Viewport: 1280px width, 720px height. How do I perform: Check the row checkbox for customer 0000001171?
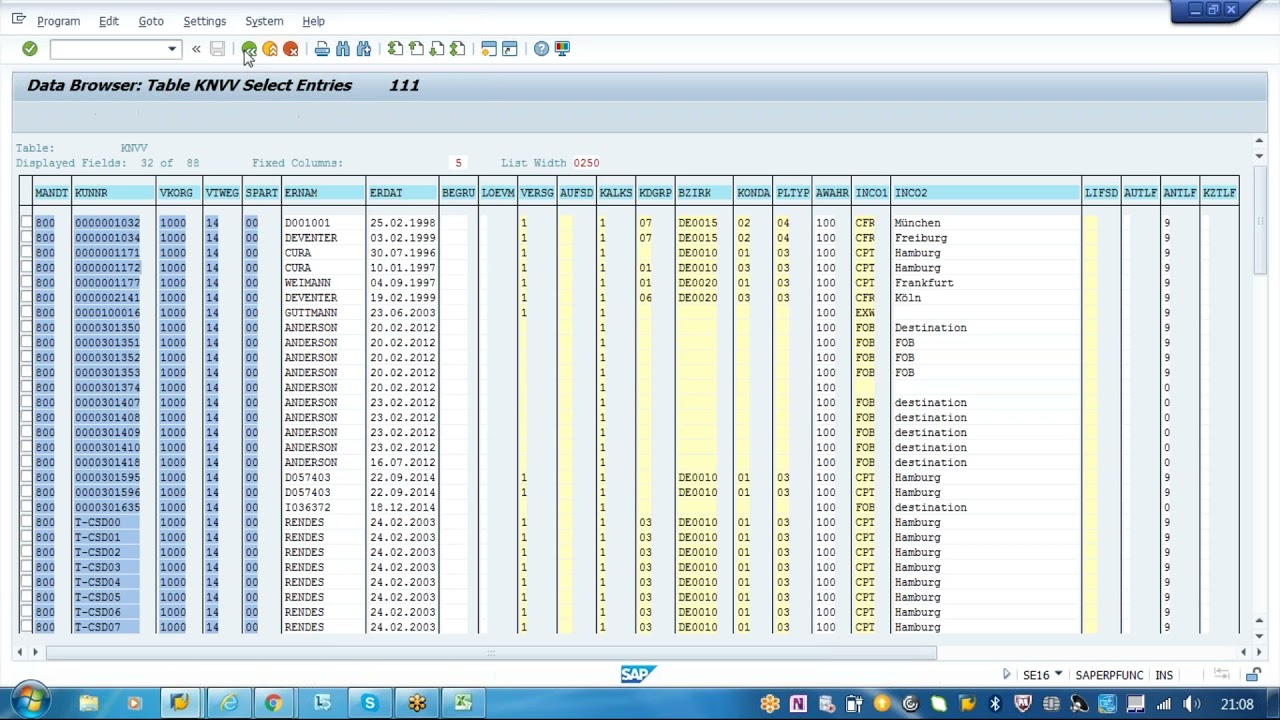pos(26,253)
